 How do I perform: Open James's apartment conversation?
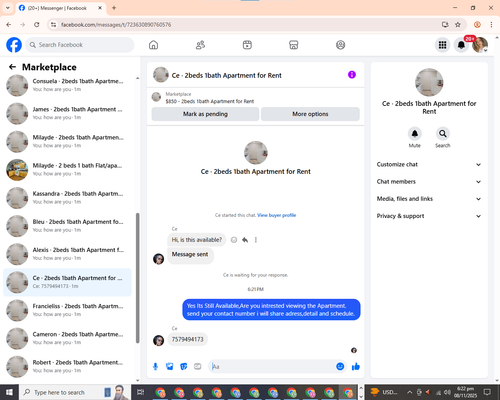[67, 113]
